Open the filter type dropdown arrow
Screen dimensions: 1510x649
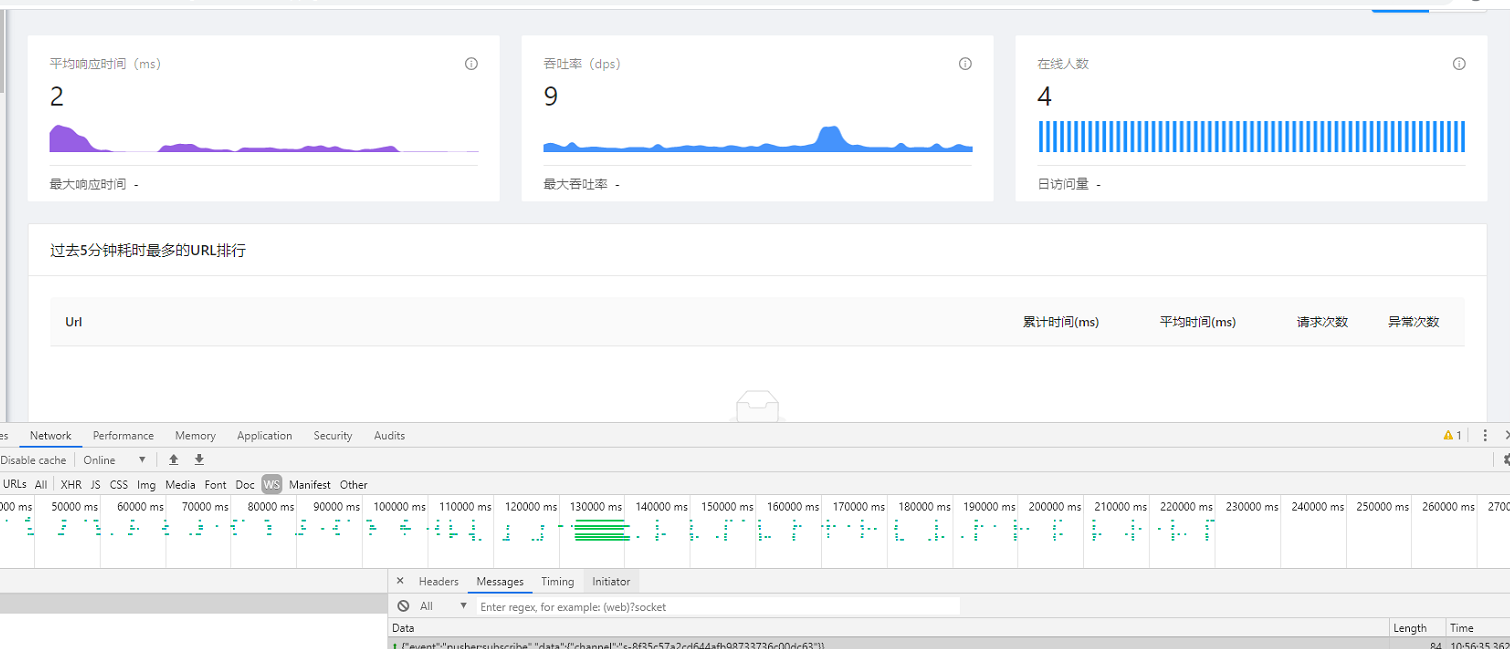(464, 605)
